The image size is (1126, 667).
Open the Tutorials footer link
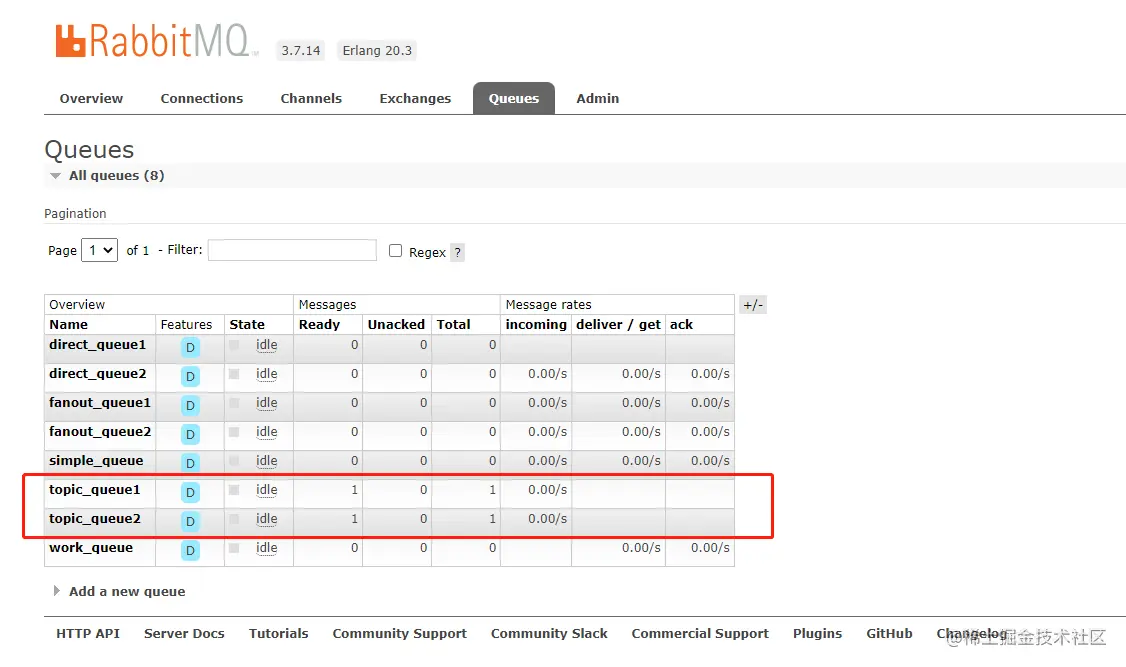click(279, 633)
